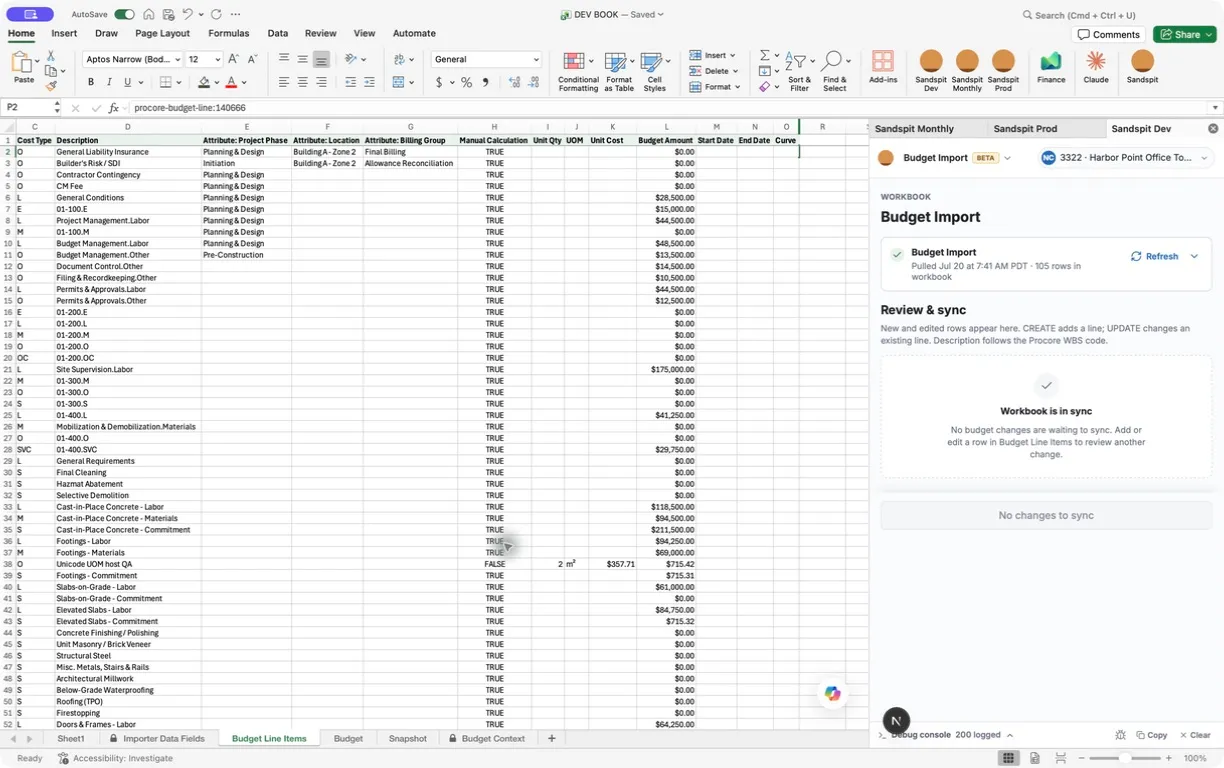Click the zoom slider handle

pos(1125,759)
